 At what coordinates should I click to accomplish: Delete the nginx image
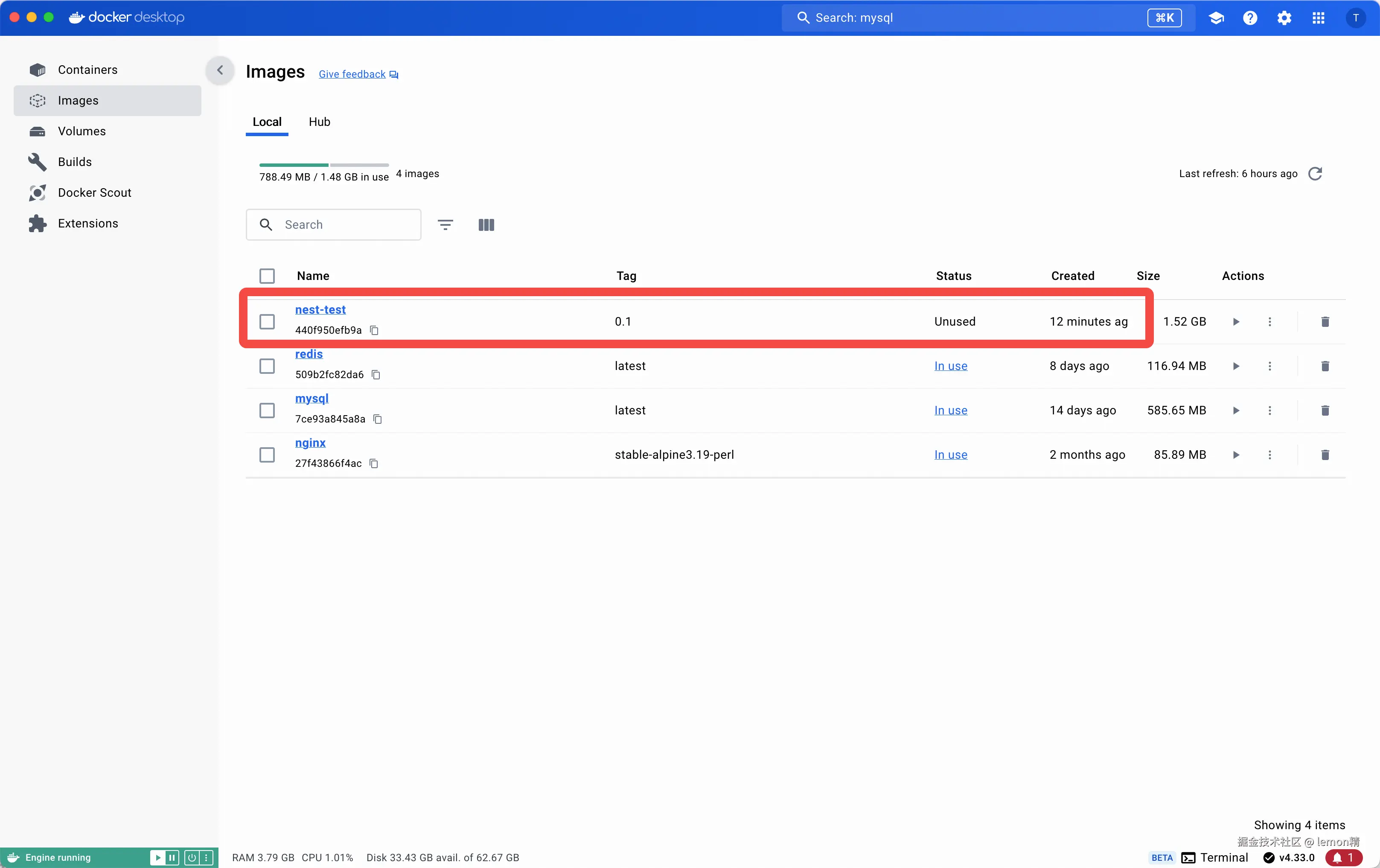pyautogui.click(x=1325, y=454)
